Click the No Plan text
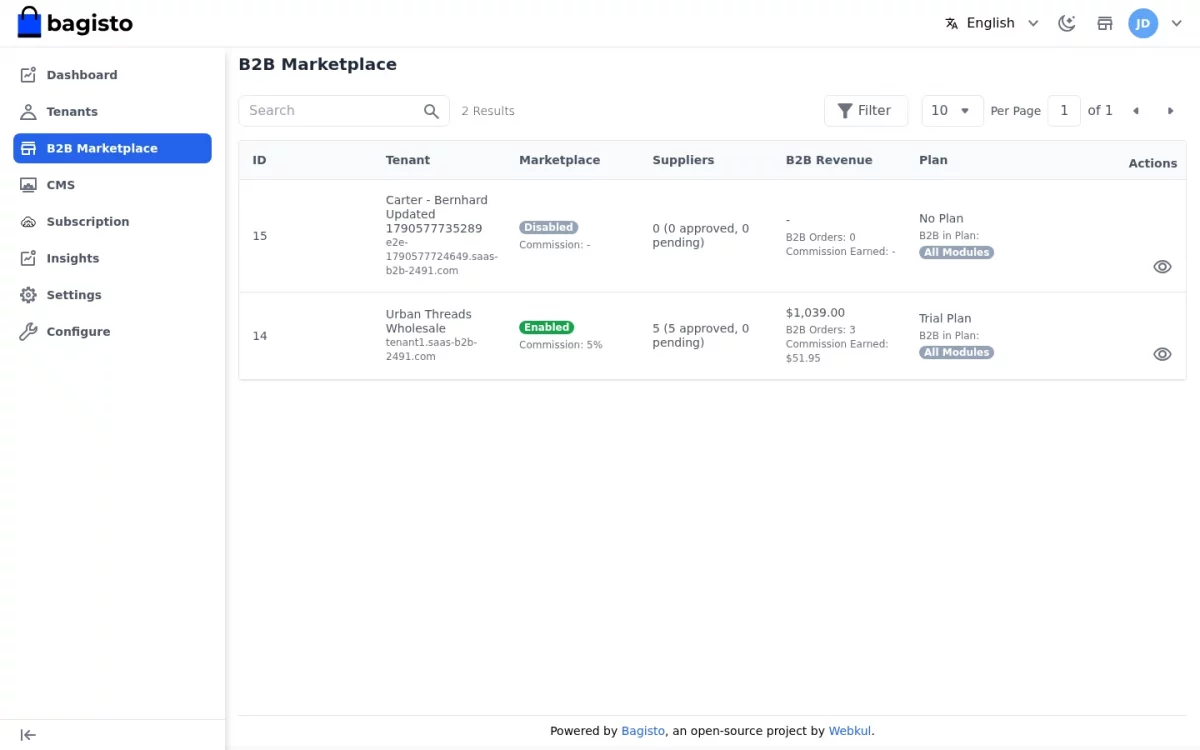 click(941, 219)
